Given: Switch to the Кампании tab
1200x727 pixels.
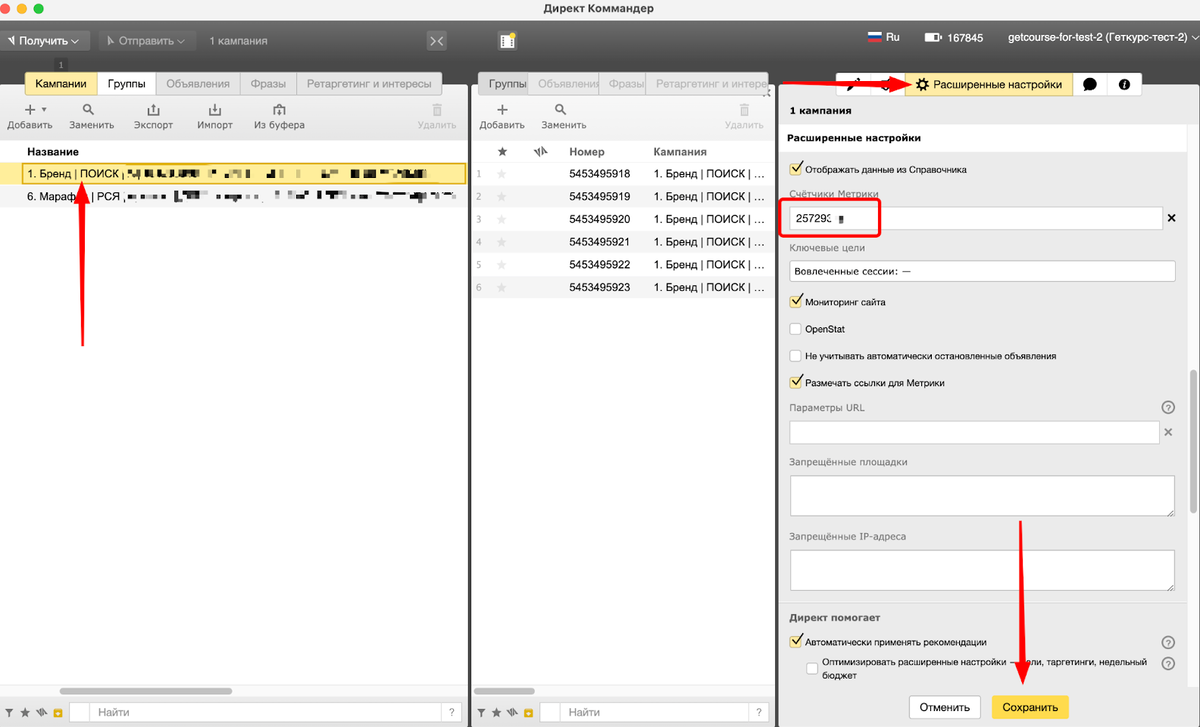Looking at the screenshot, I should tap(61, 84).
